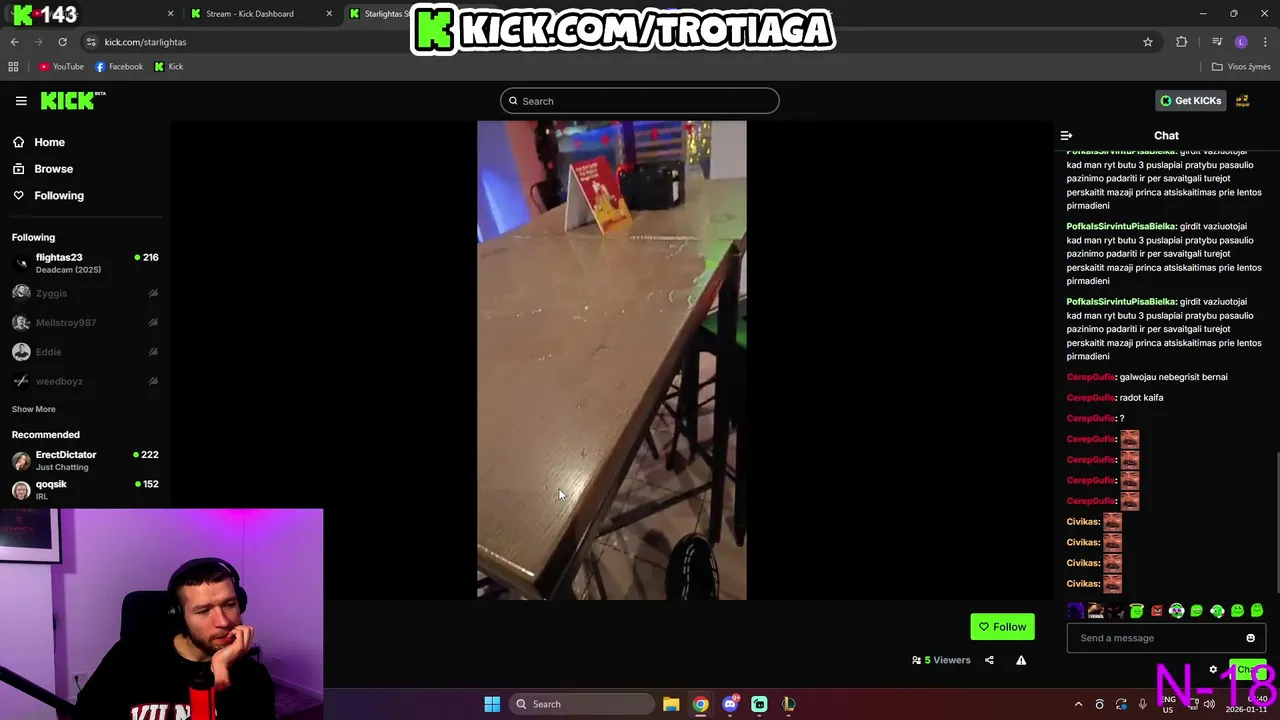Insert red angry emote from quick emotes
The width and height of the screenshot is (1280, 720).
click(1156, 611)
